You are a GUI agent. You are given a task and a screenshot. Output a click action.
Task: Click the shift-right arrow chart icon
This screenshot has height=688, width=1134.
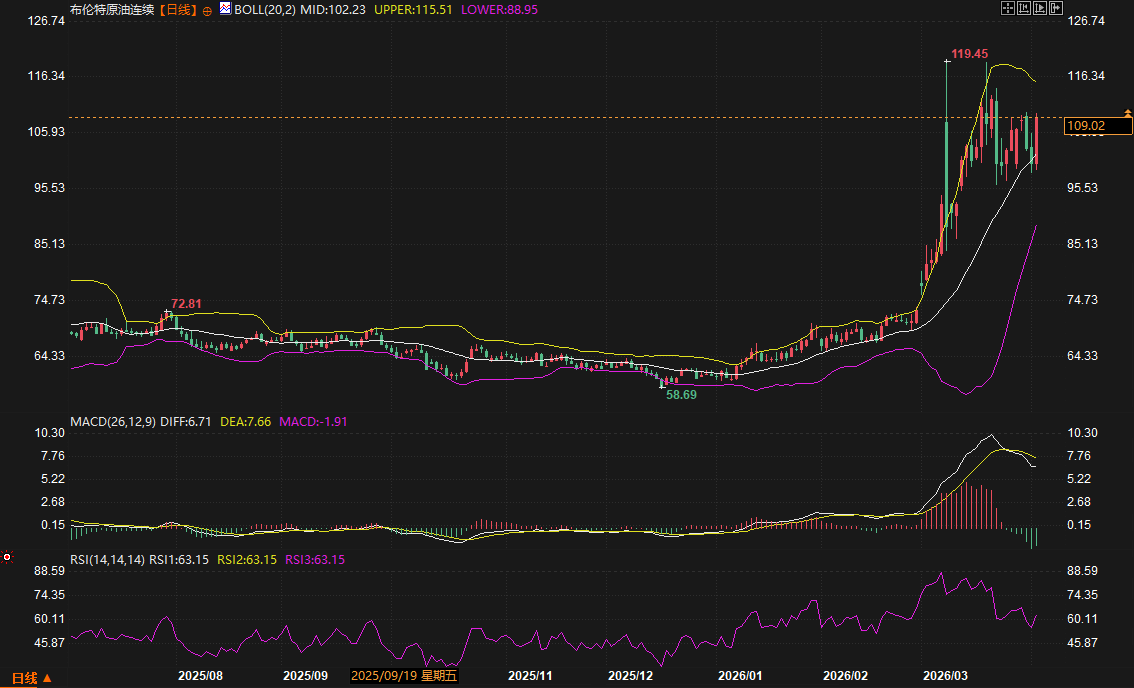[1054, 8]
